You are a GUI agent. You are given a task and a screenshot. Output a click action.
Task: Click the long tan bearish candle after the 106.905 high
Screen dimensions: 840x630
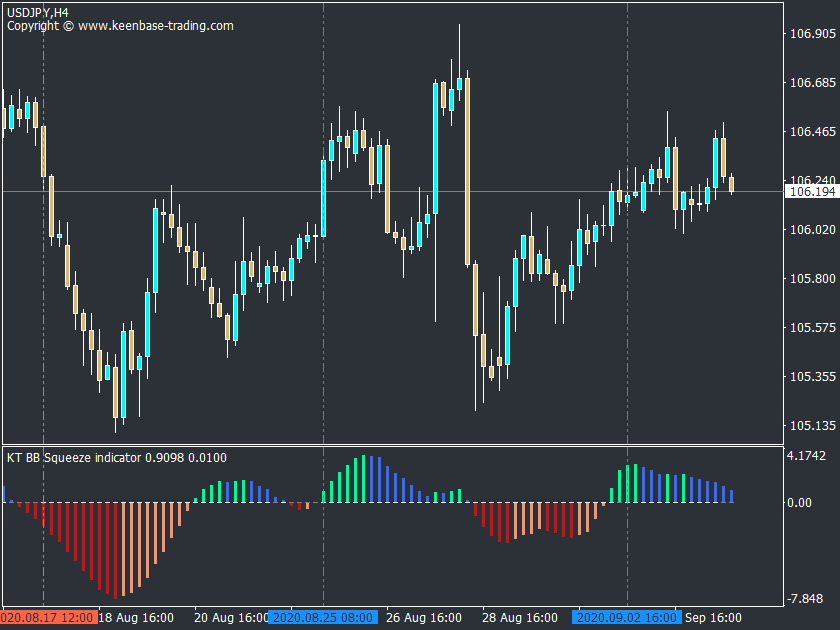click(x=467, y=171)
